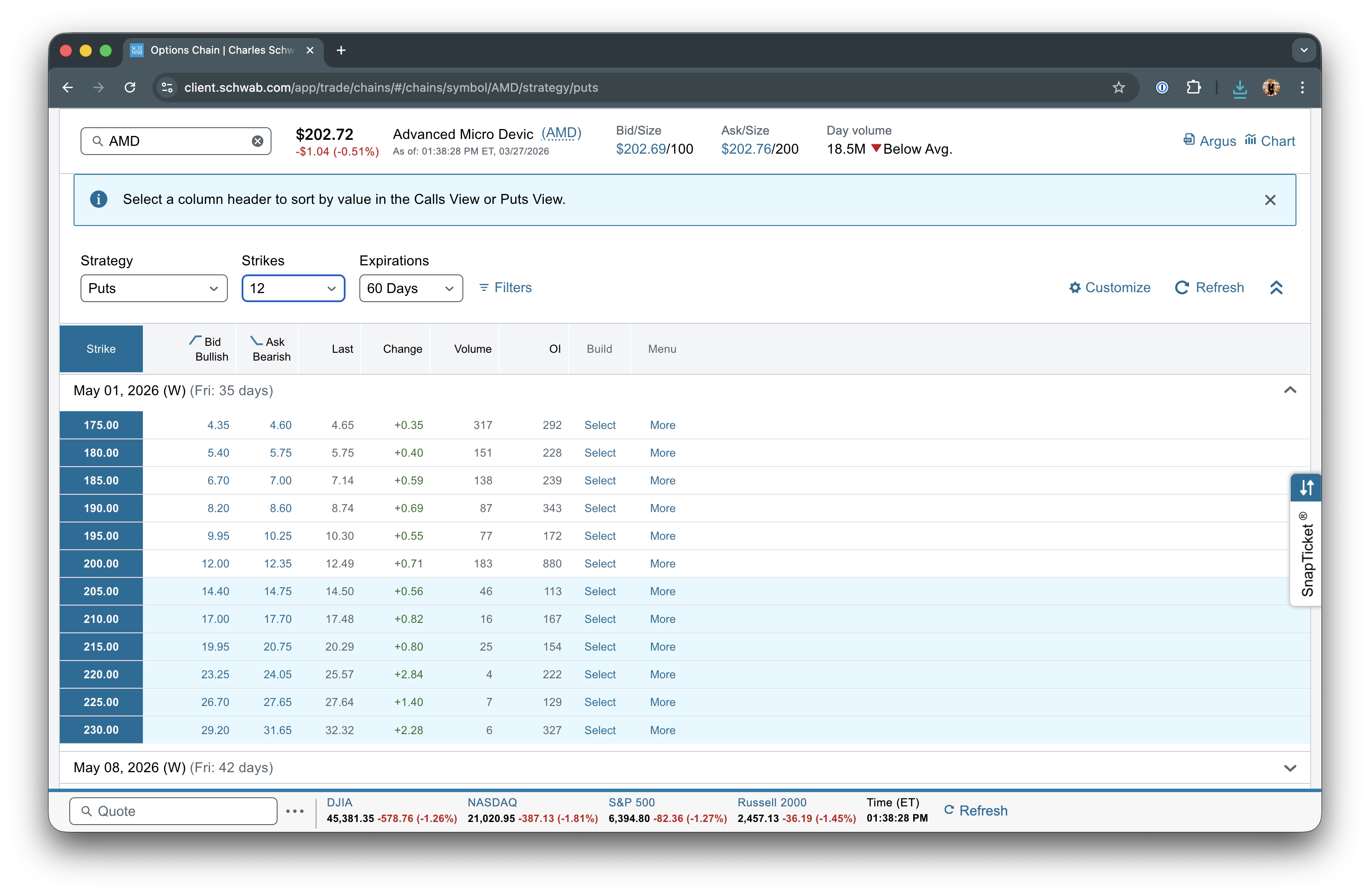
Task: Click the 4.35 bid for strike 175.00
Action: 218,425
